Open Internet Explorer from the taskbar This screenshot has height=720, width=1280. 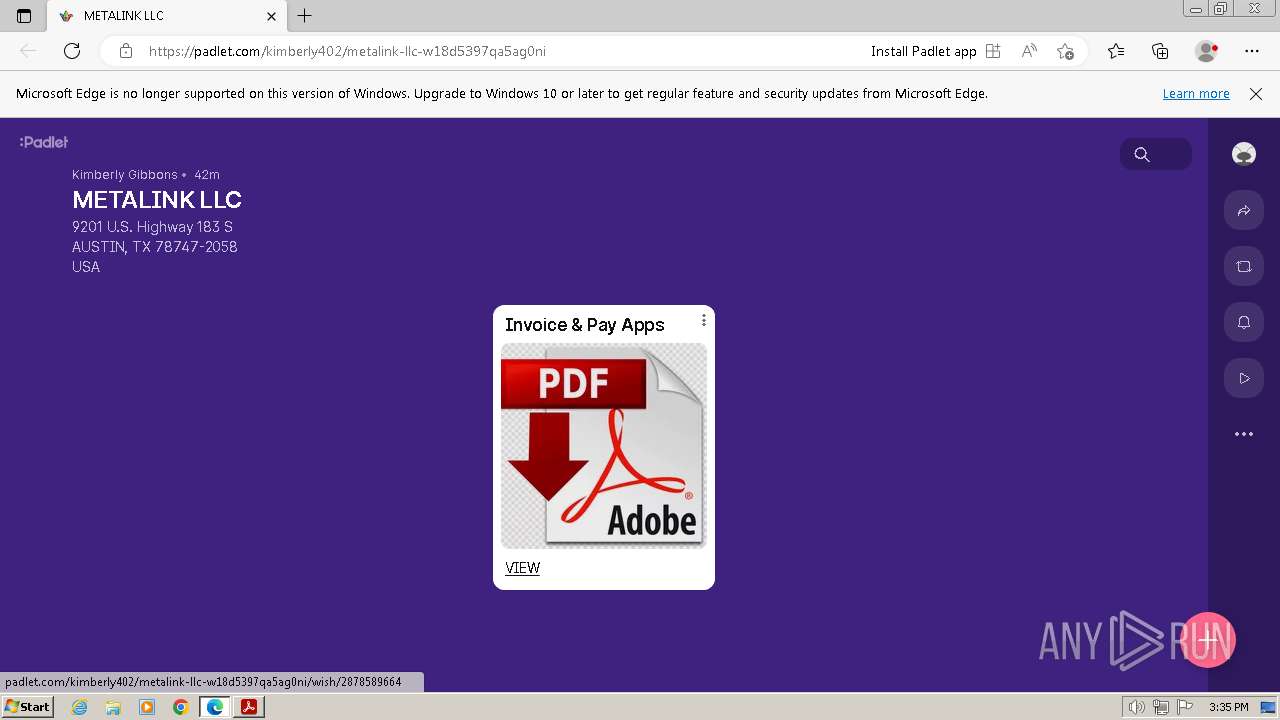coord(79,707)
